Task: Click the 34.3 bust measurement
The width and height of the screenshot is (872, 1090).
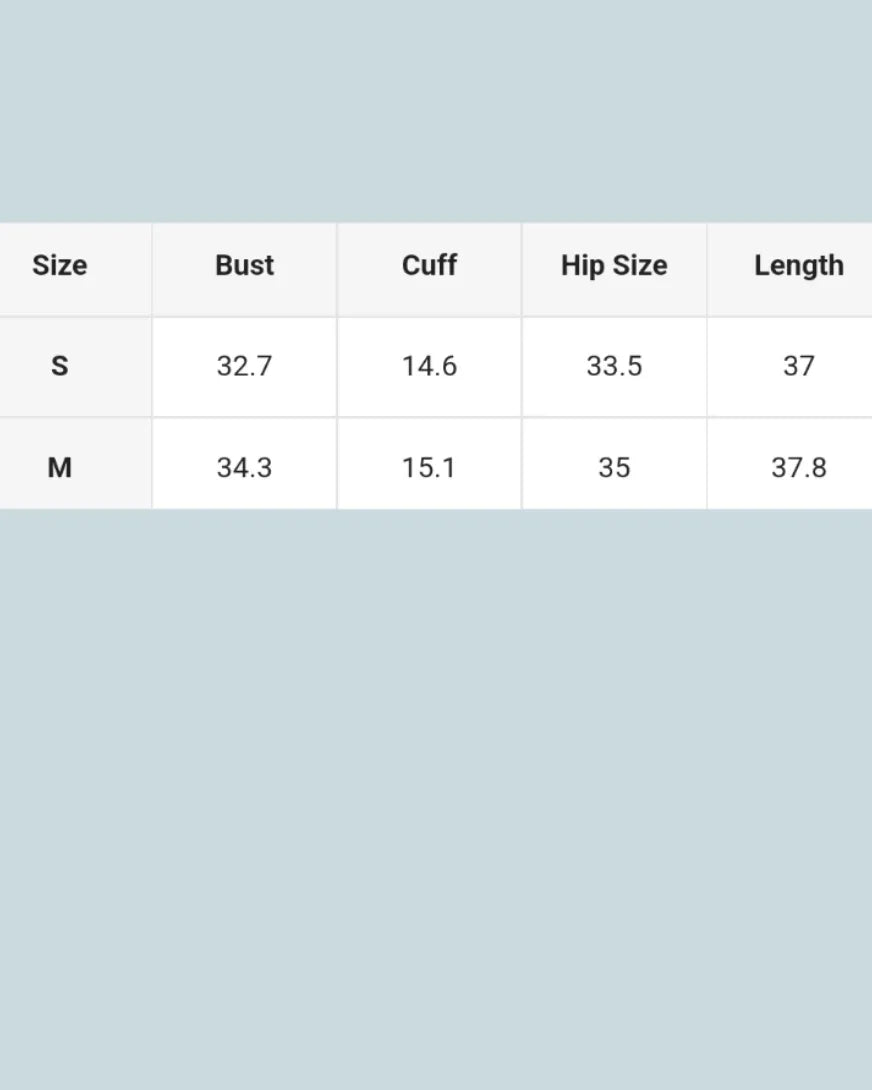Action: coord(244,467)
